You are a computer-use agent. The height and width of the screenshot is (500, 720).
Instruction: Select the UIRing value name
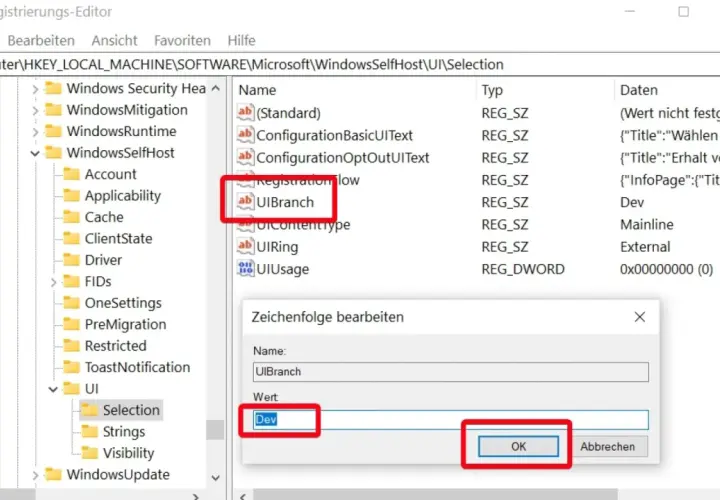pyautogui.click(x=277, y=247)
